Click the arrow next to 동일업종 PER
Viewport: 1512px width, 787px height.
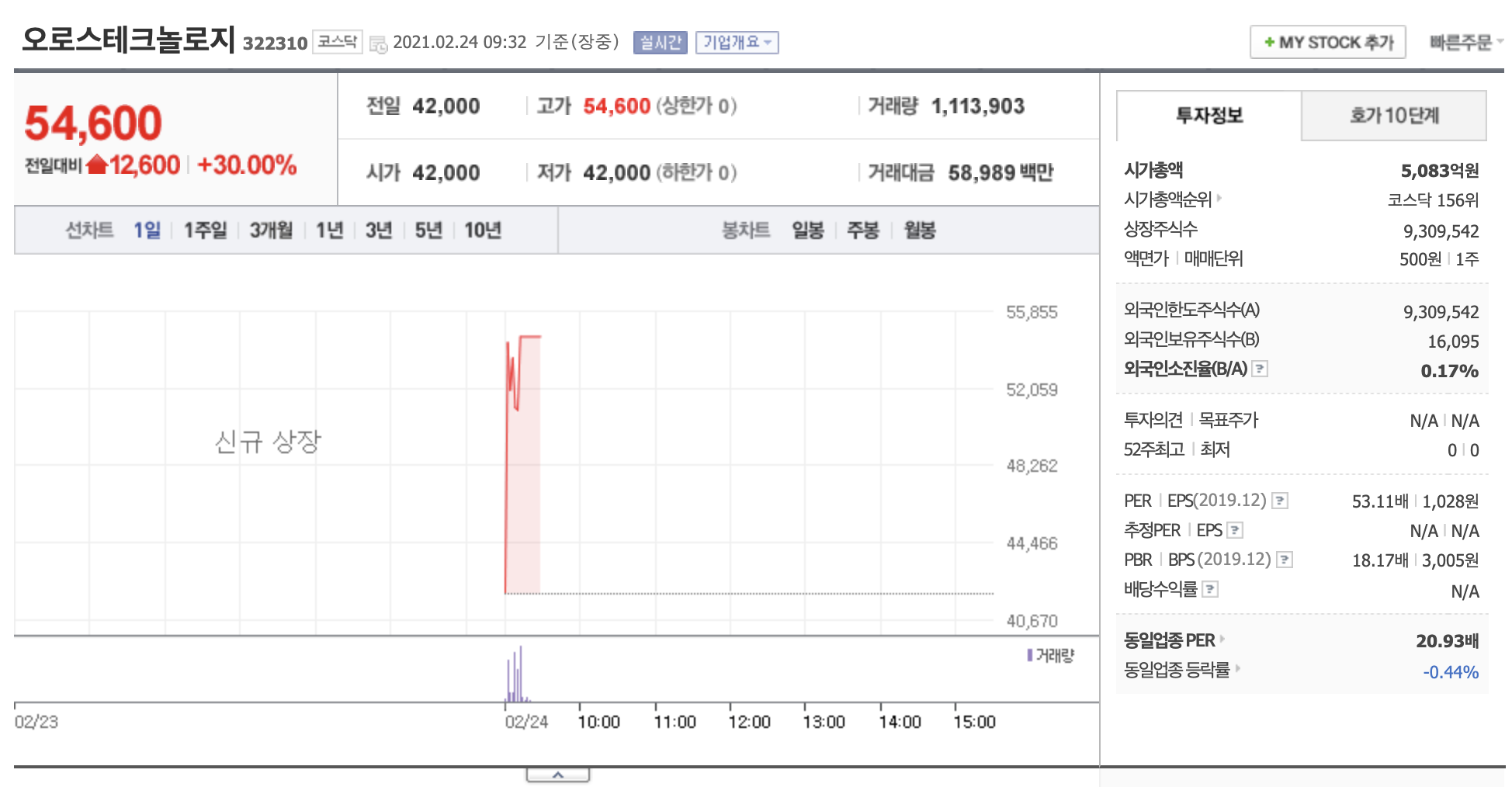tap(1222, 640)
